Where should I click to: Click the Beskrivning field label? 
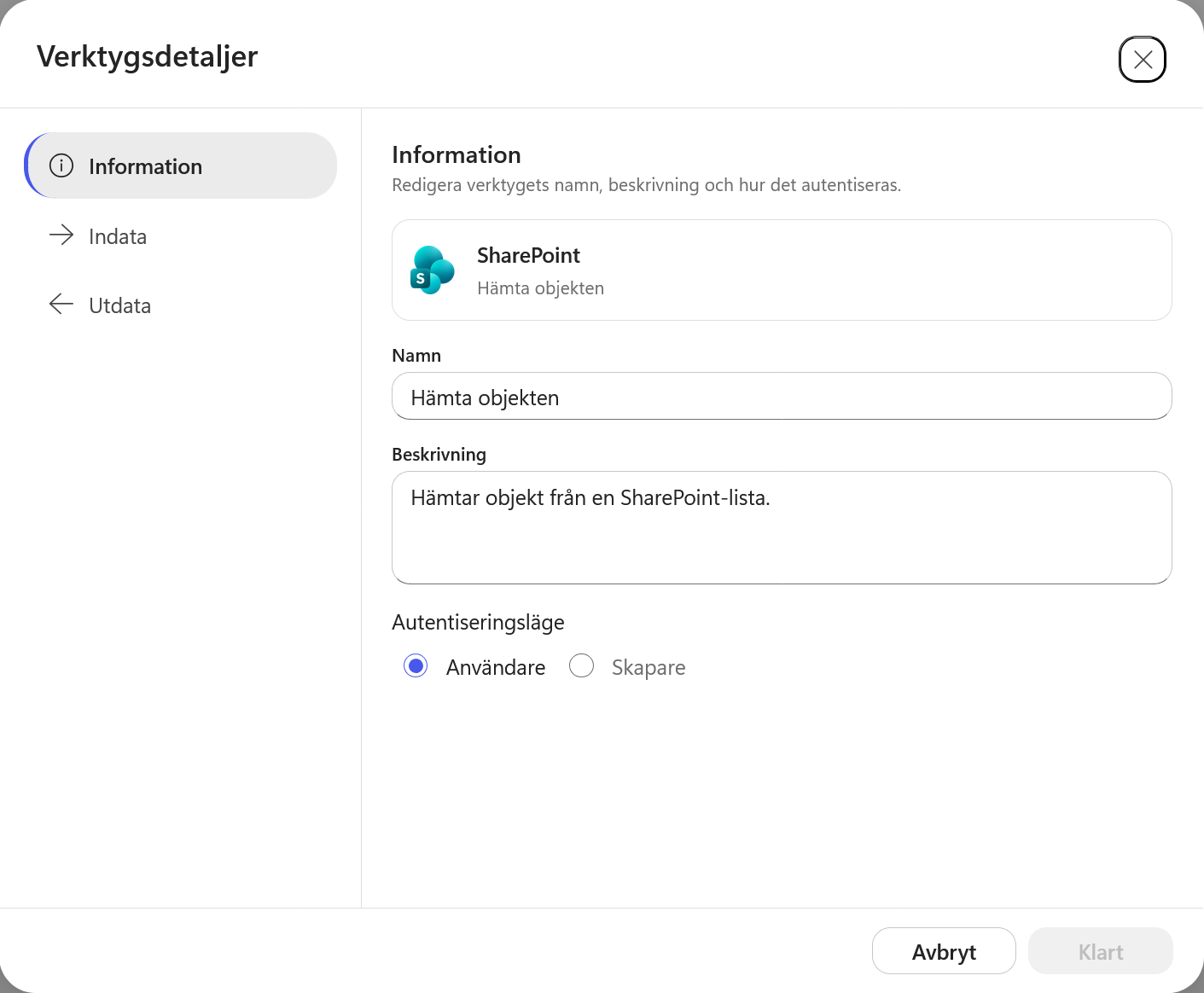click(x=439, y=455)
